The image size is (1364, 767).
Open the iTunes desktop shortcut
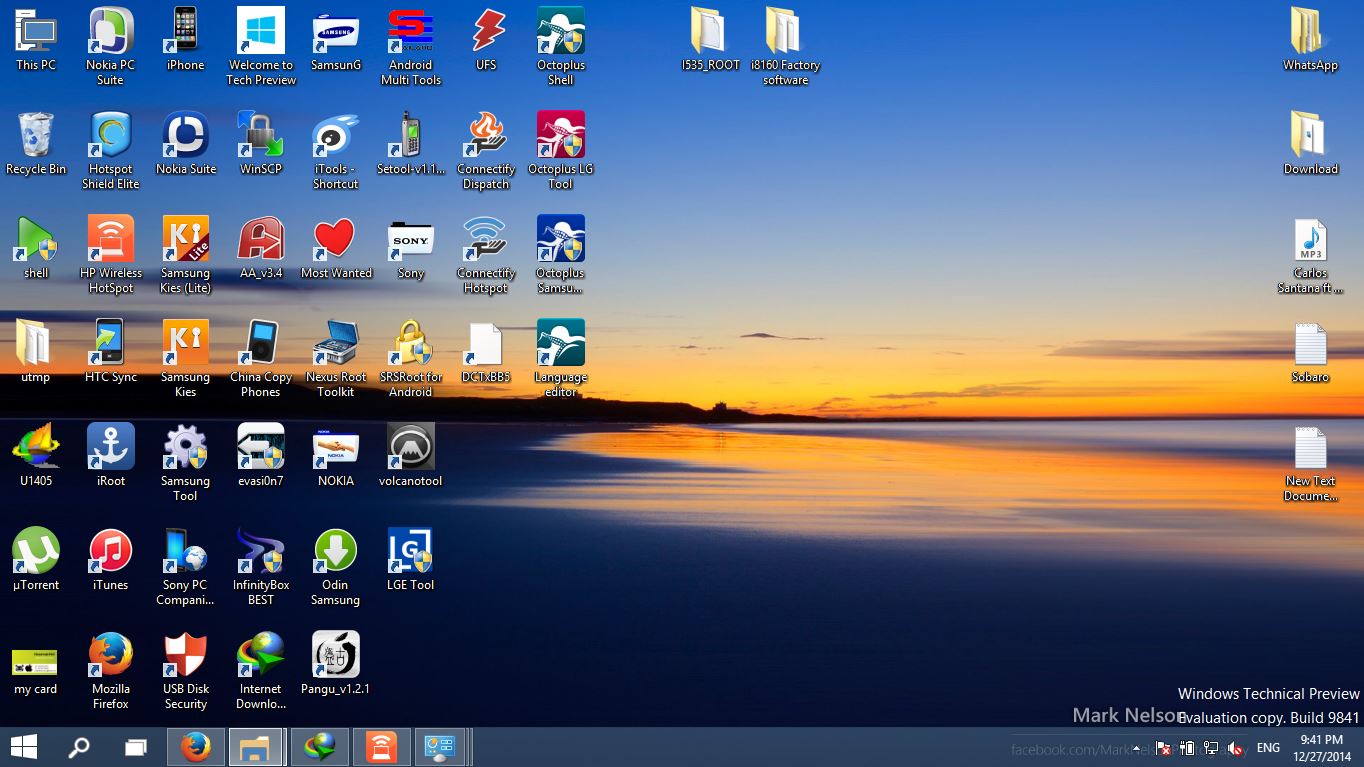110,560
